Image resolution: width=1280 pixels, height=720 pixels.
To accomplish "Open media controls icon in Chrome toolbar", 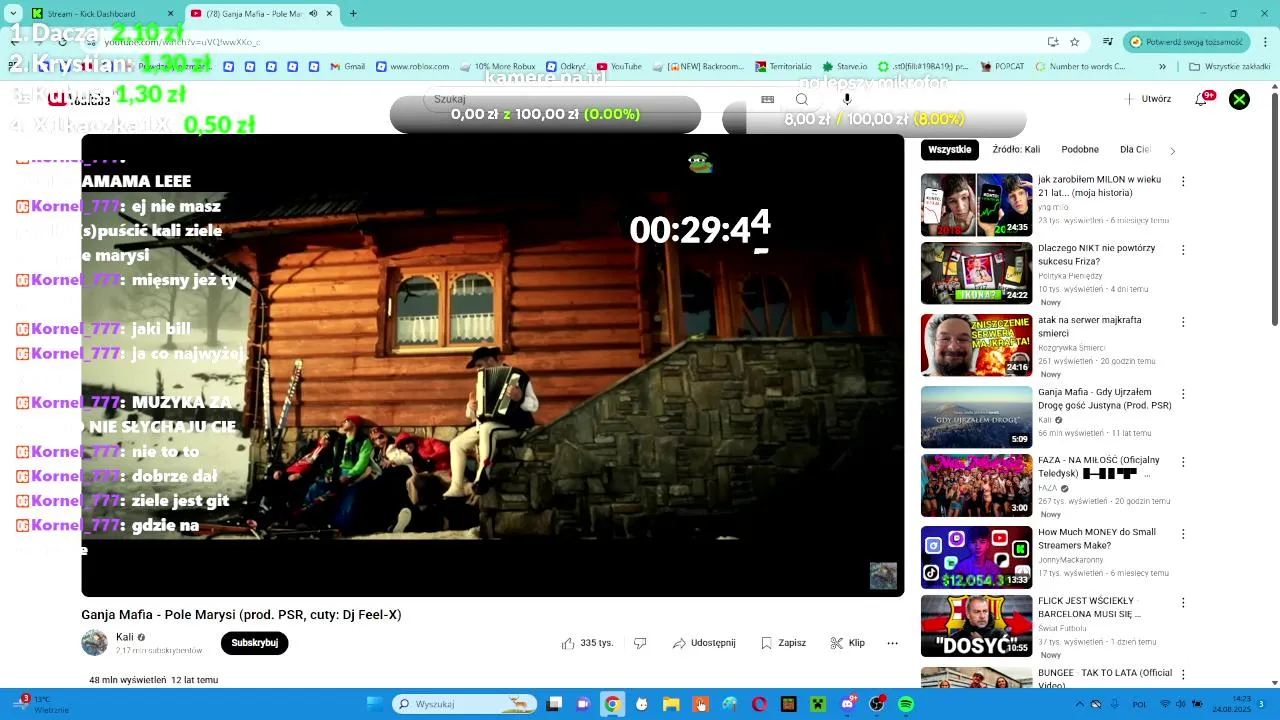I will (1108, 42).
